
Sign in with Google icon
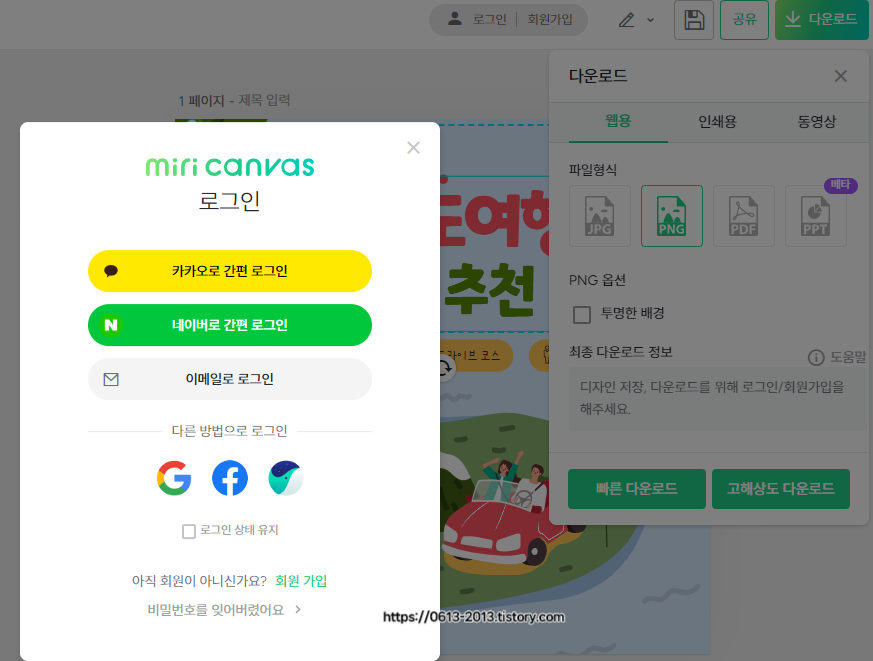point(174,478)
